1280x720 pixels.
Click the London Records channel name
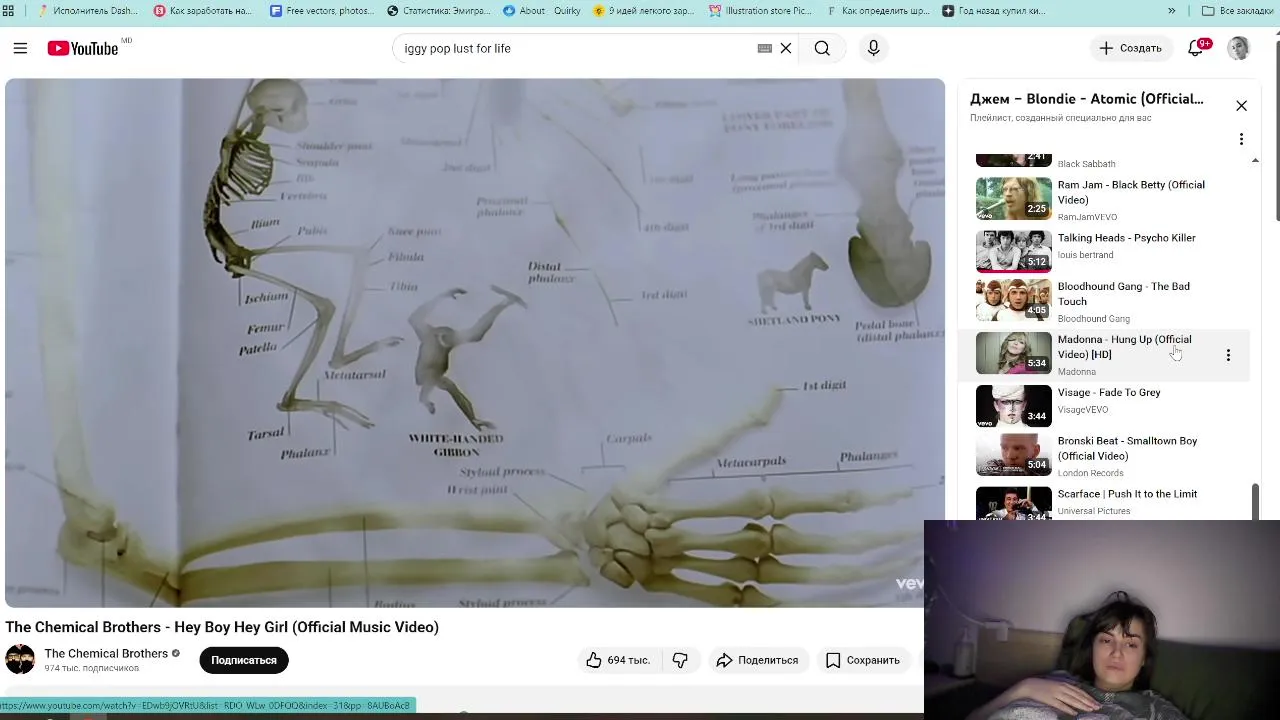tap(1091, 473)
